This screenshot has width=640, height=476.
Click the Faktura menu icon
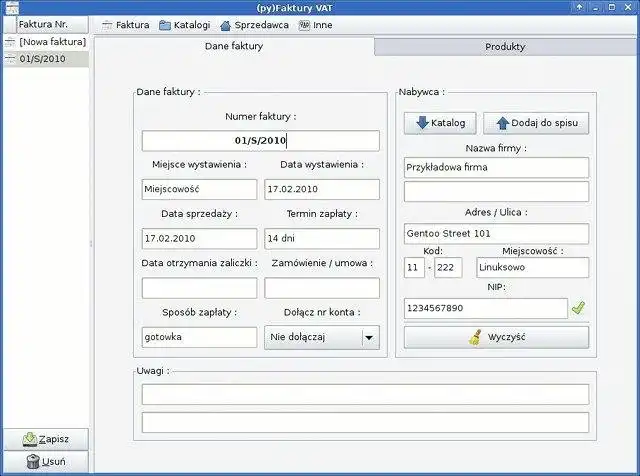pyautogui.click(x=107, y=25)
